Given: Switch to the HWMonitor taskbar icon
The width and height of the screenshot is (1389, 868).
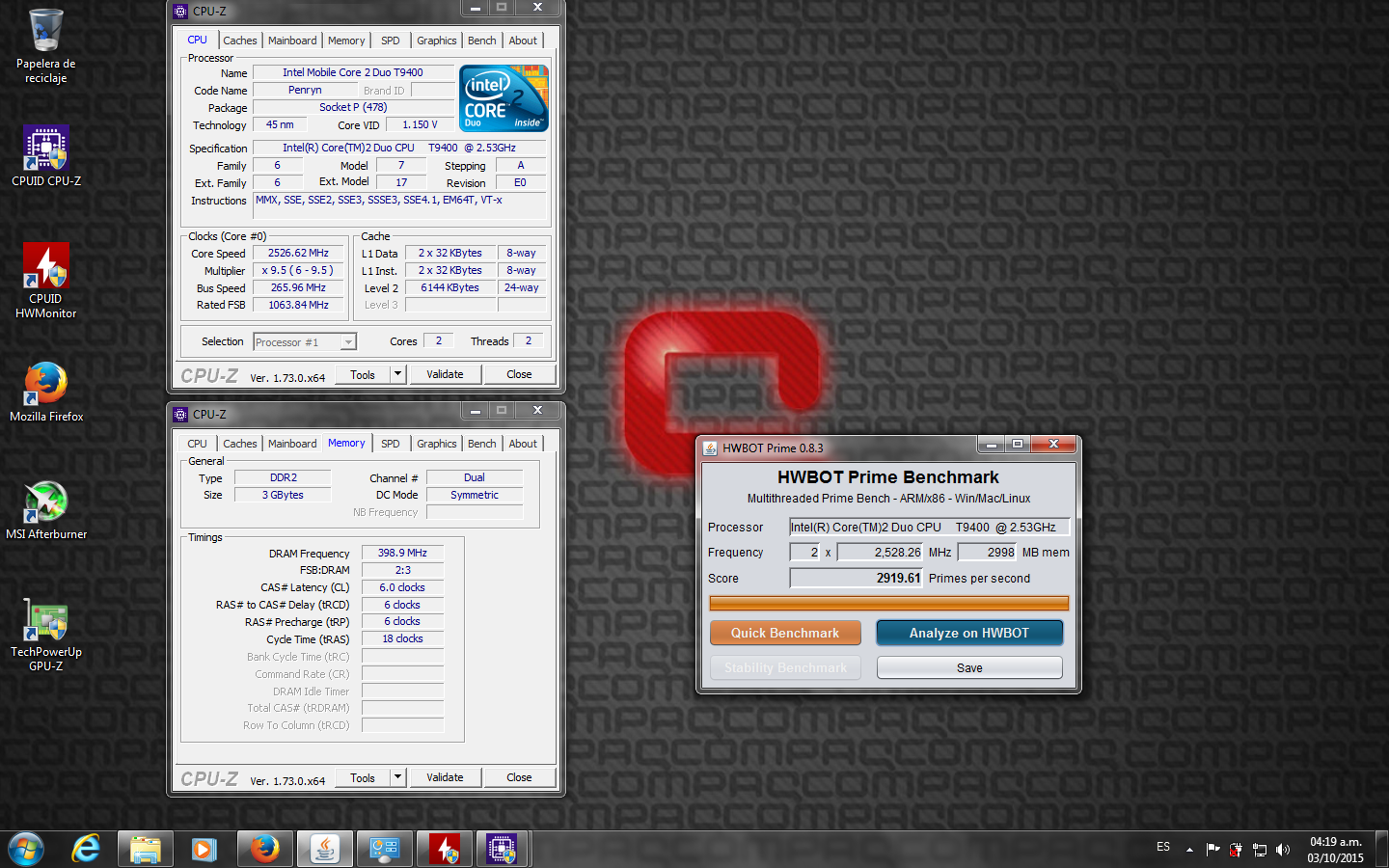Looking at the screenshot, I should click(x=445, y=850).
